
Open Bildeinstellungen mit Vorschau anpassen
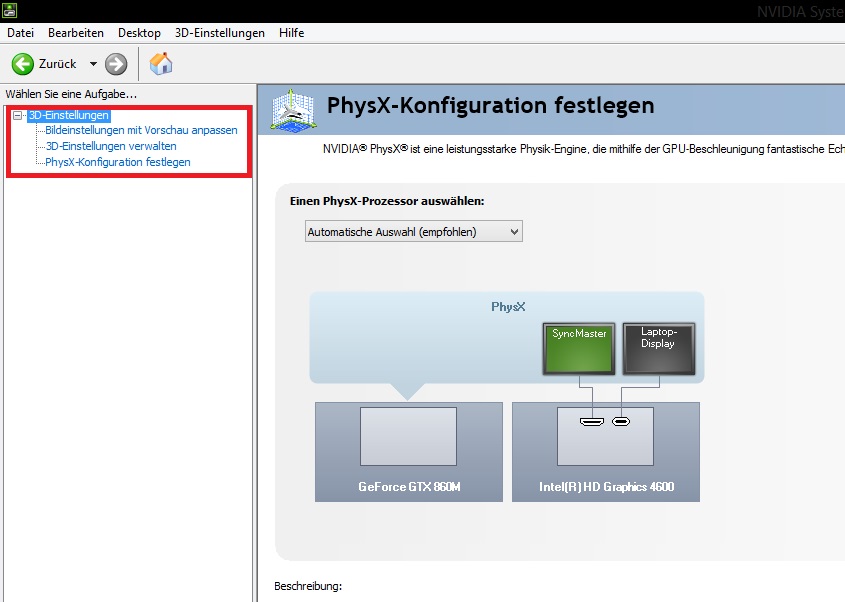click(x=141, y=130)
